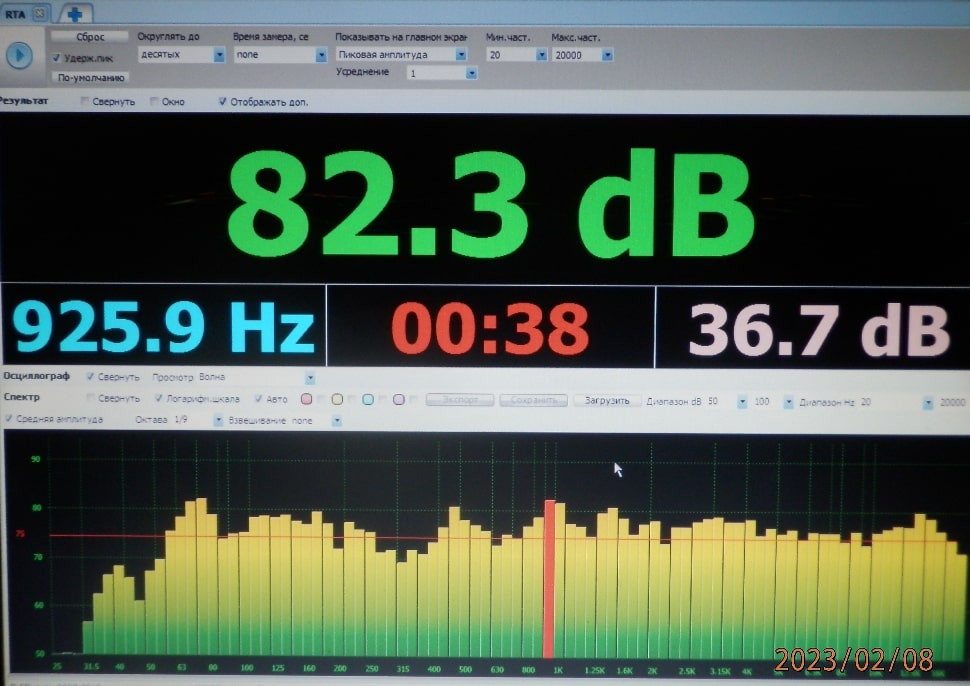The image size is (970, 686).
Task: Click the По-умолчанию defaults button
Action: [91, 77]
